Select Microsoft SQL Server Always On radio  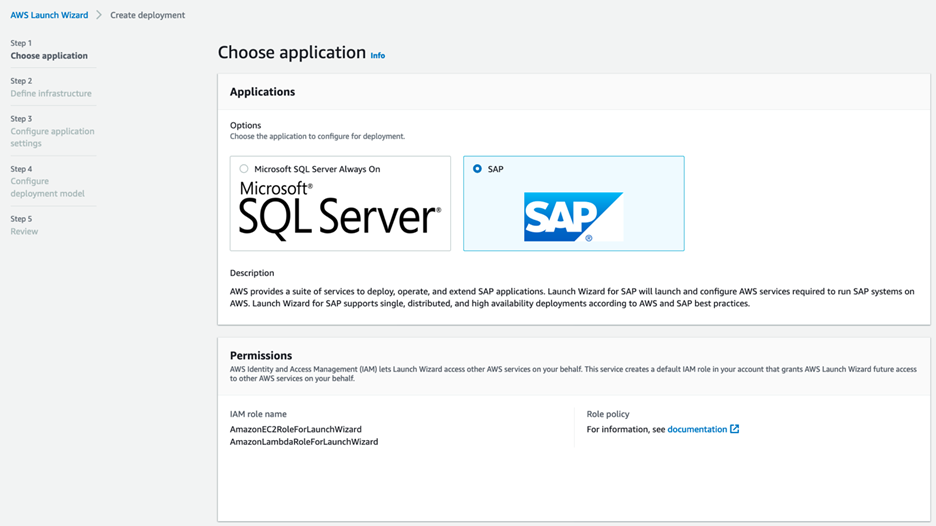tap(244, 169)
